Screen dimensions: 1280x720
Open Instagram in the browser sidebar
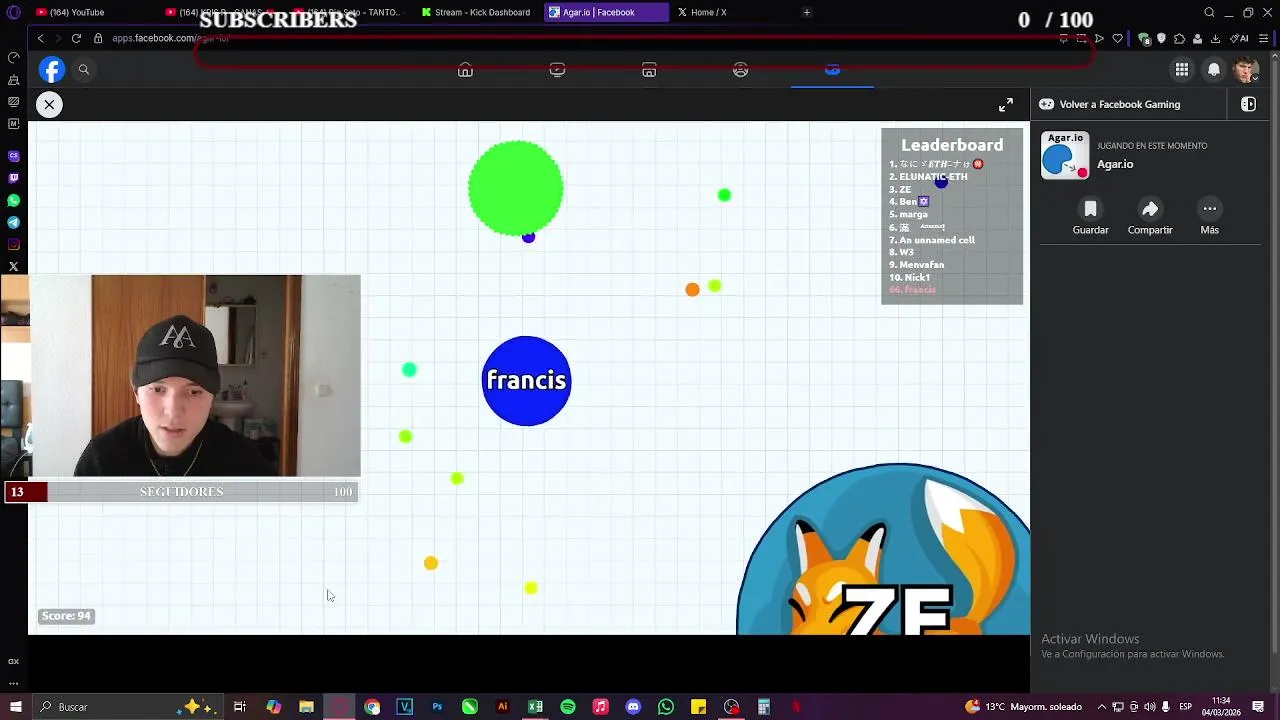(14, 244)
